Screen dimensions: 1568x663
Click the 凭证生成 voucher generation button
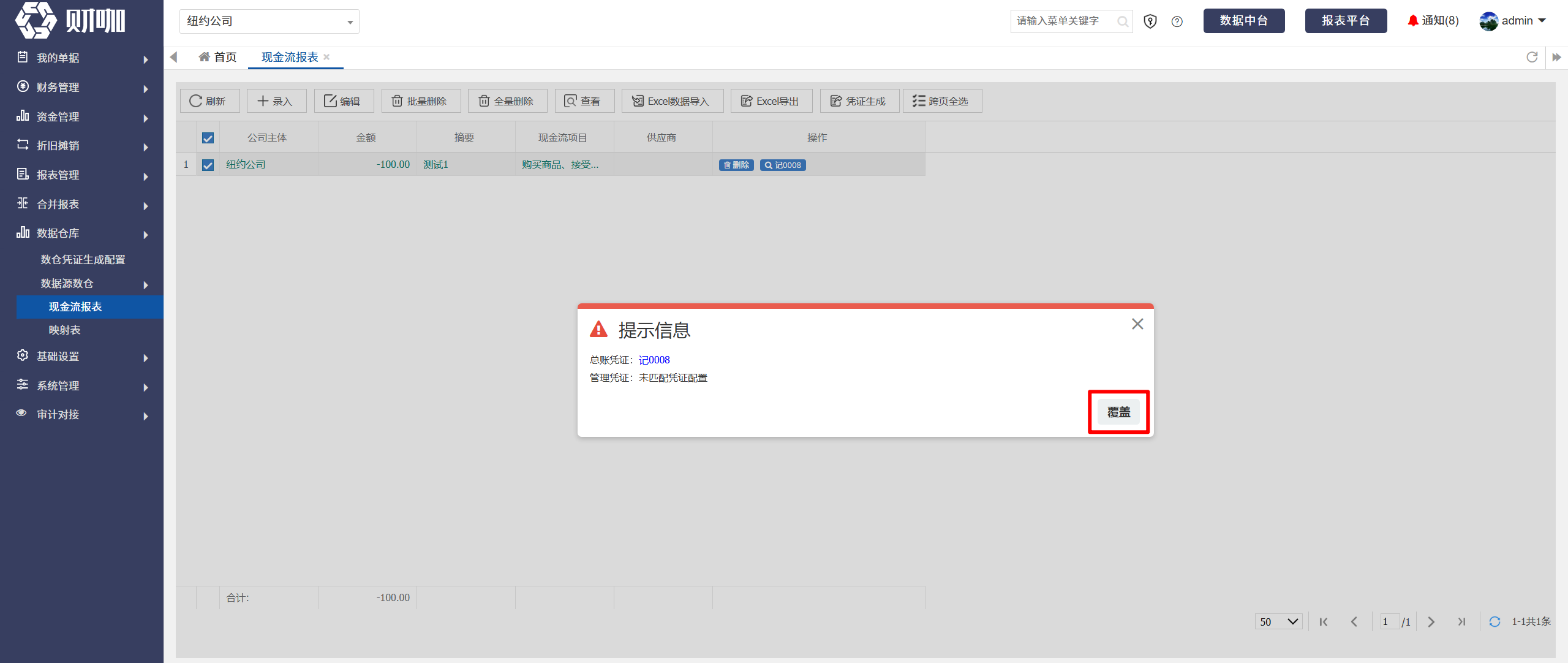(859, 101)
